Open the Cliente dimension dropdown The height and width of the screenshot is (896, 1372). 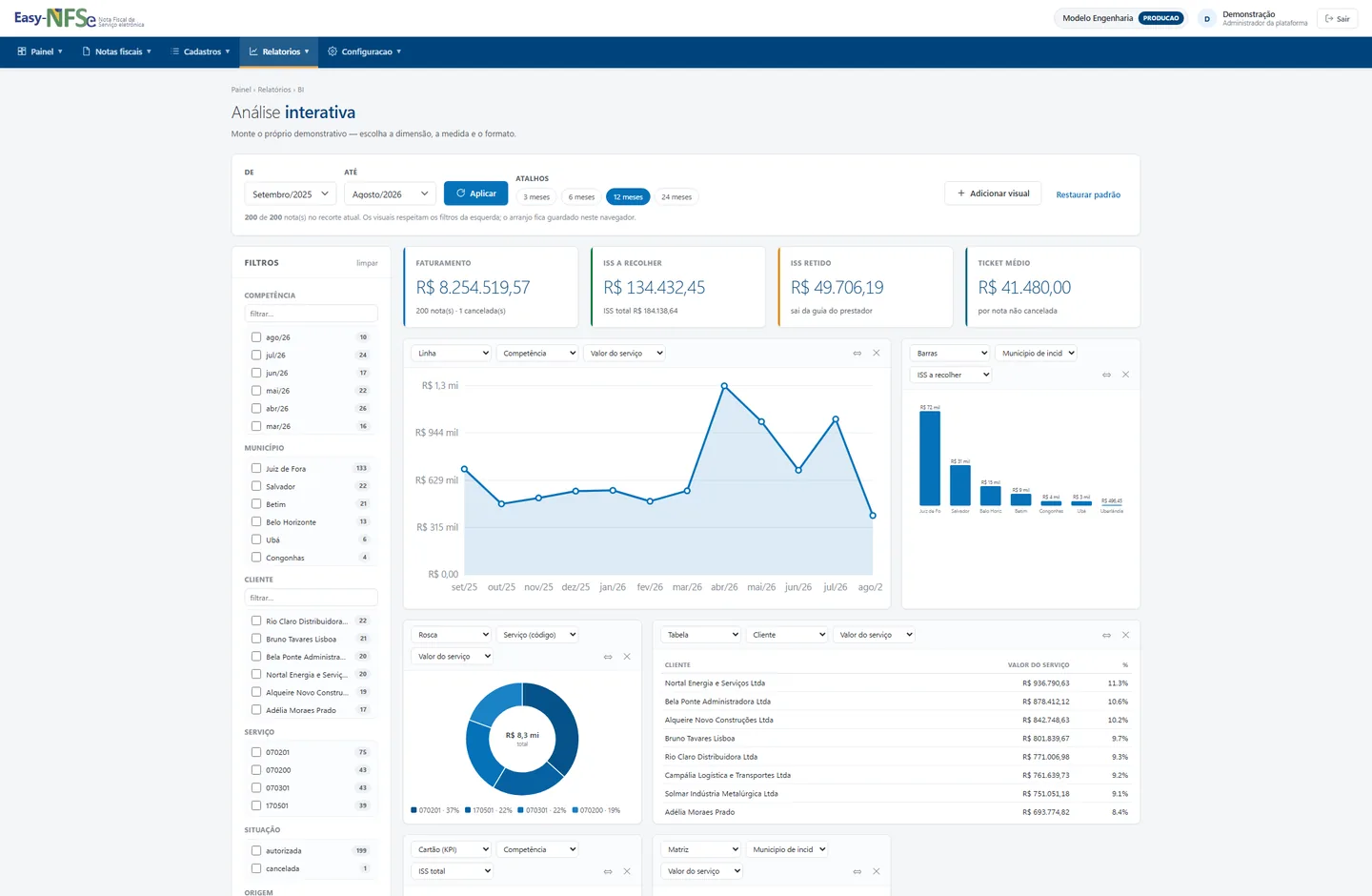click(x=787, y=635)
